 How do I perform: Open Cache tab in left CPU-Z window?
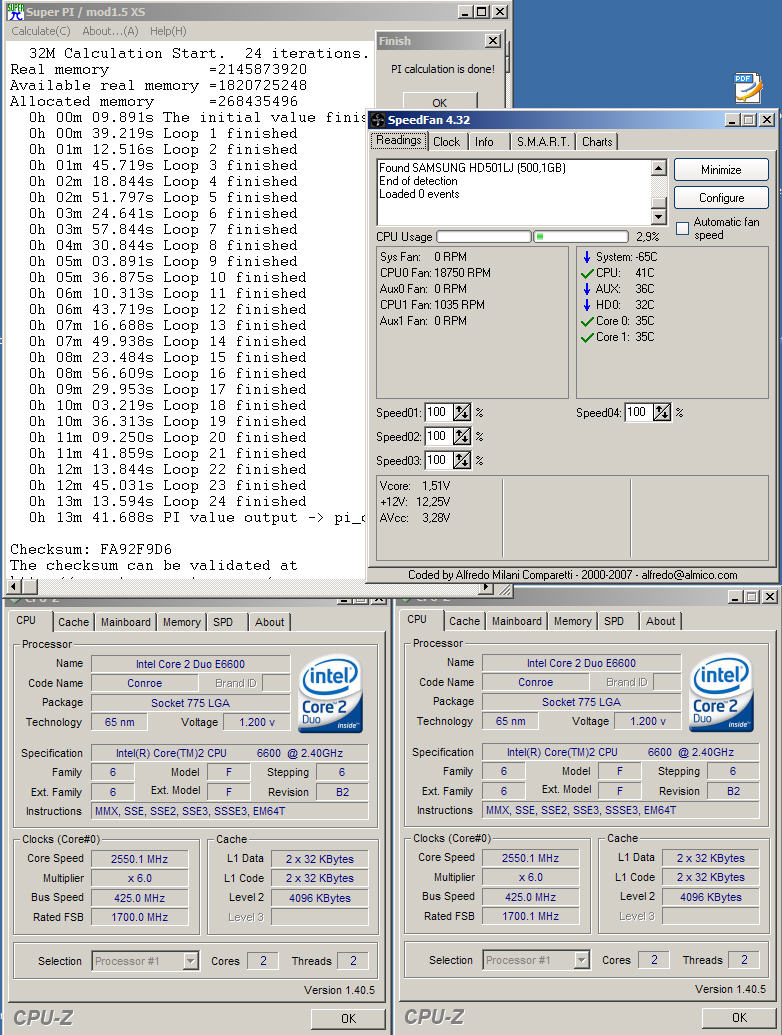(x=73, y=622)
